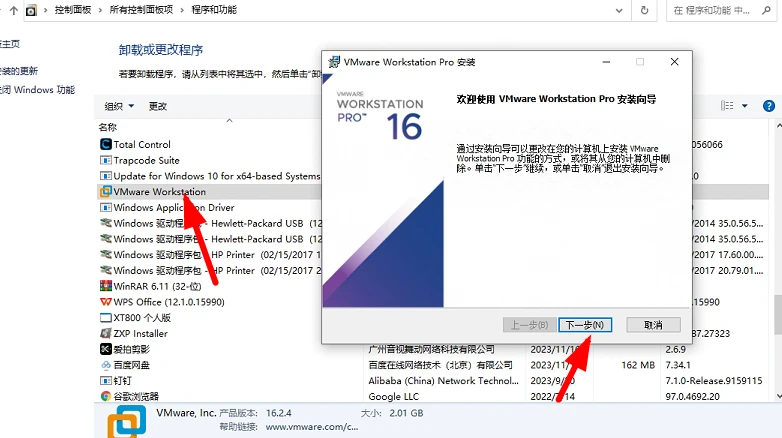Open the 组织 dropdown menu
Viewport: 782px width, 438px height.
point(119,106)
